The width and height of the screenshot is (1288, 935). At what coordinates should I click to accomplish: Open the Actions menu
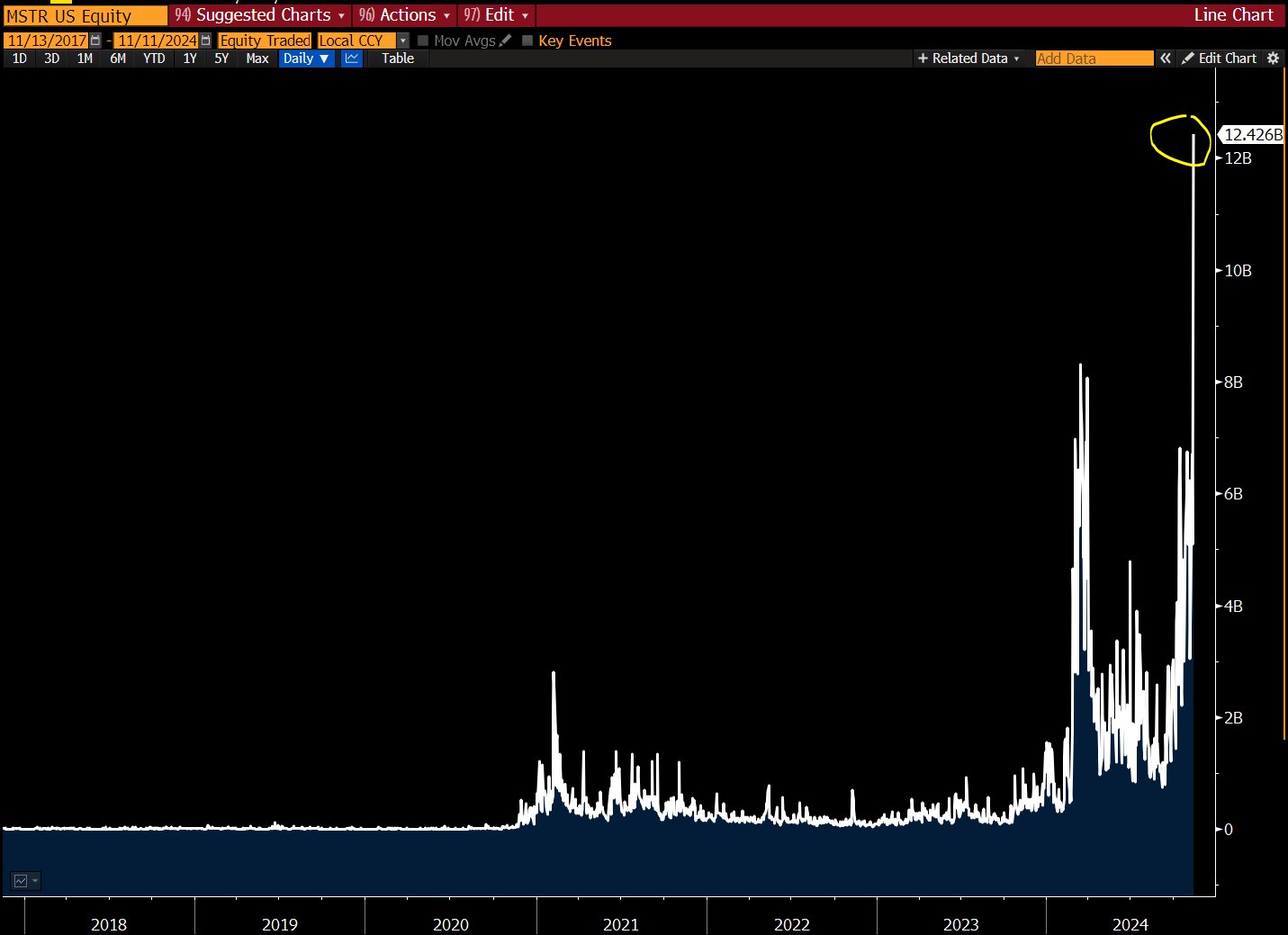[x=405, y=15]
